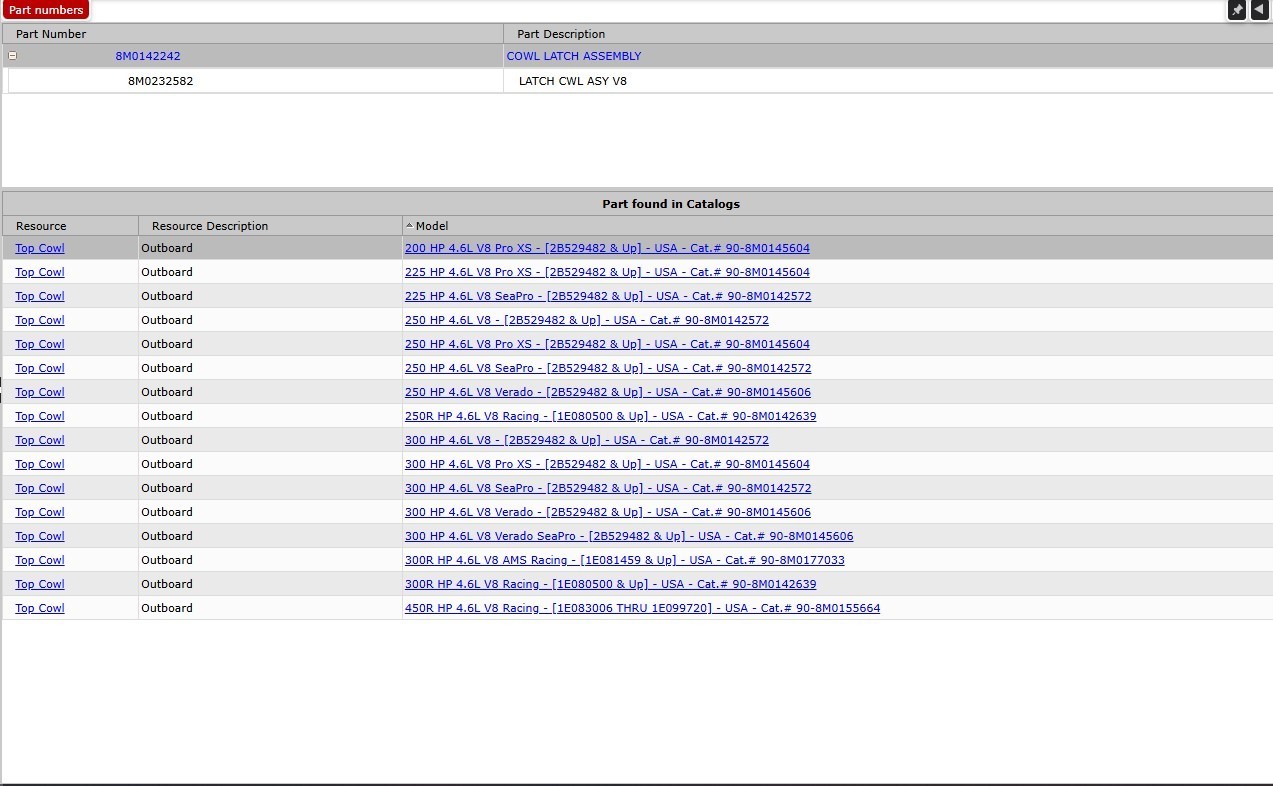Open 300 HP 4.6L V8 Verado SeaPro model
The height and width of the screenshot is (786, 1273).
click(628, 536)
